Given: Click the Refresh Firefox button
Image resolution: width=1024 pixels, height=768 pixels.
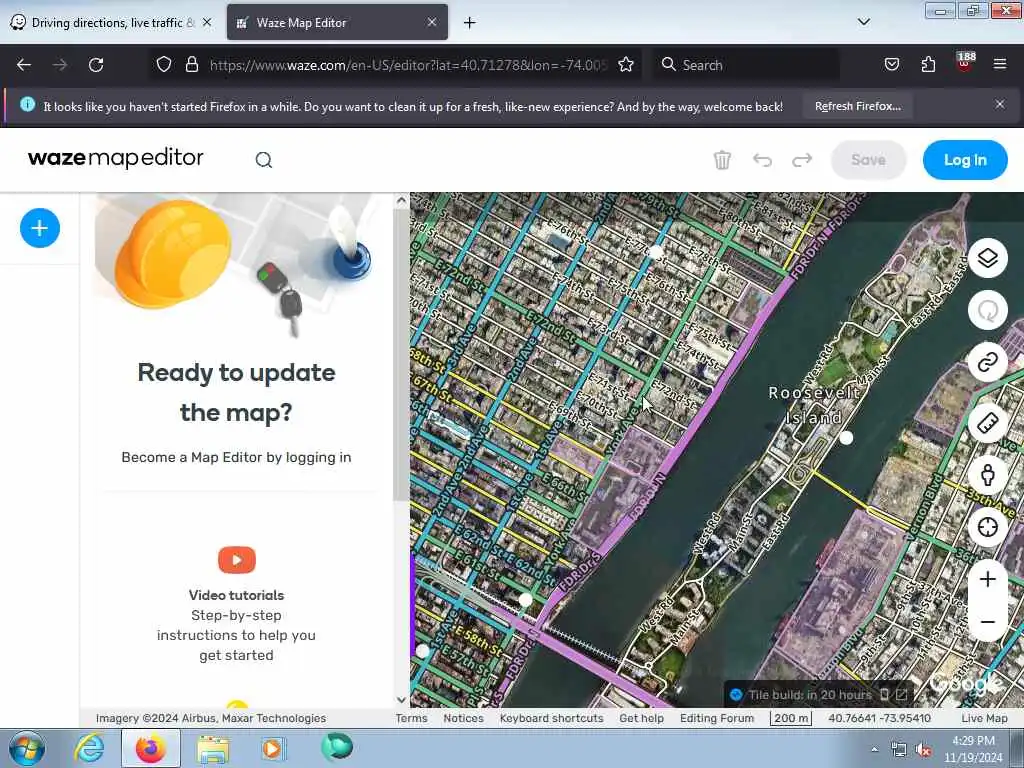Looking at the screenshot, I should (857, 106).
